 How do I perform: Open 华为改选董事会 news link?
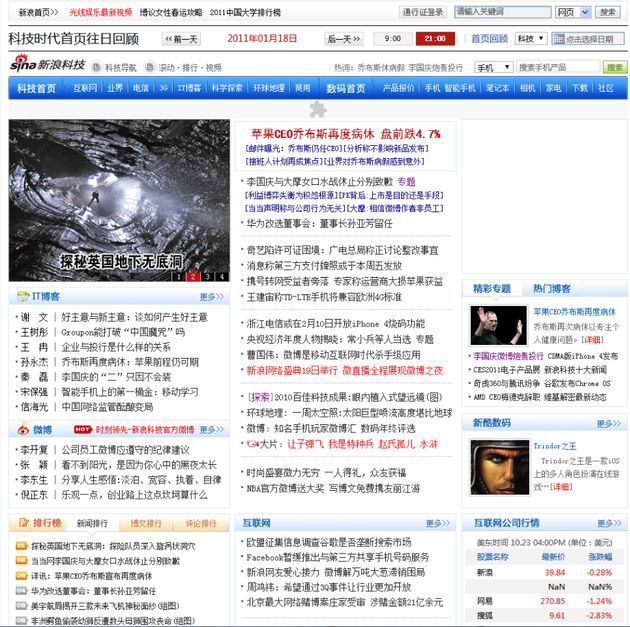point(319,224)
